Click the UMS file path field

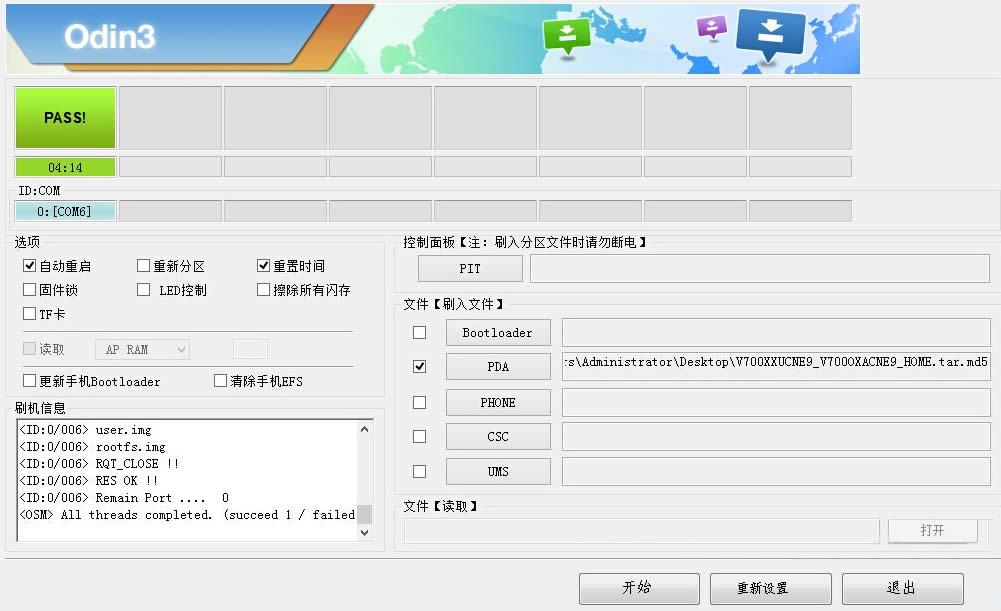coord(776,472)
